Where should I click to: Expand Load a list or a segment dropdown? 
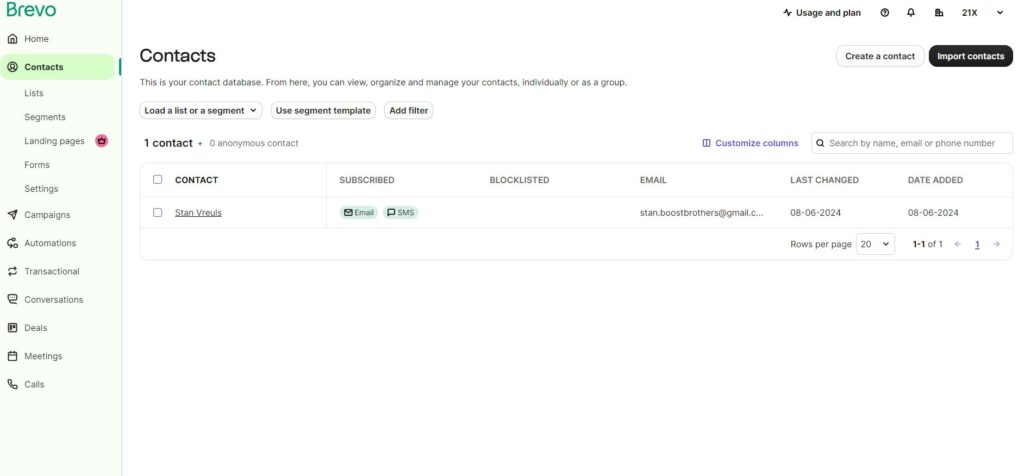click(201, 111)
